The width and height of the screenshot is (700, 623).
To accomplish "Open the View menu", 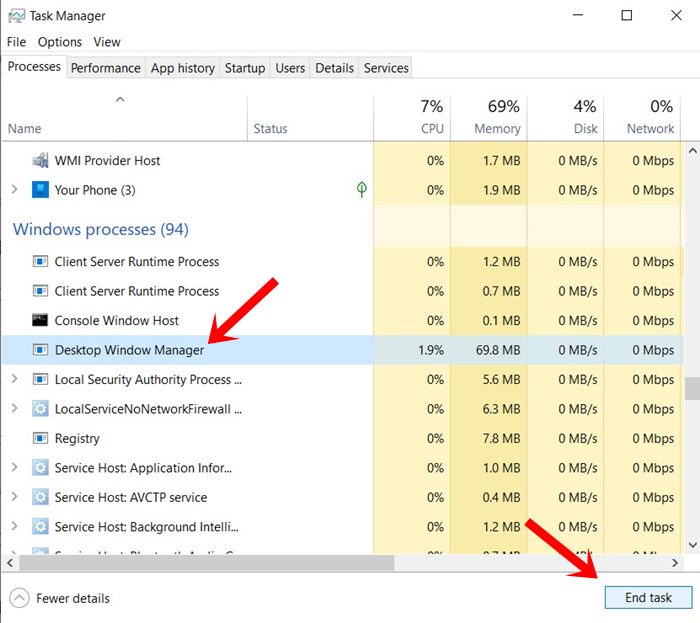I will (x=107, y=42).
